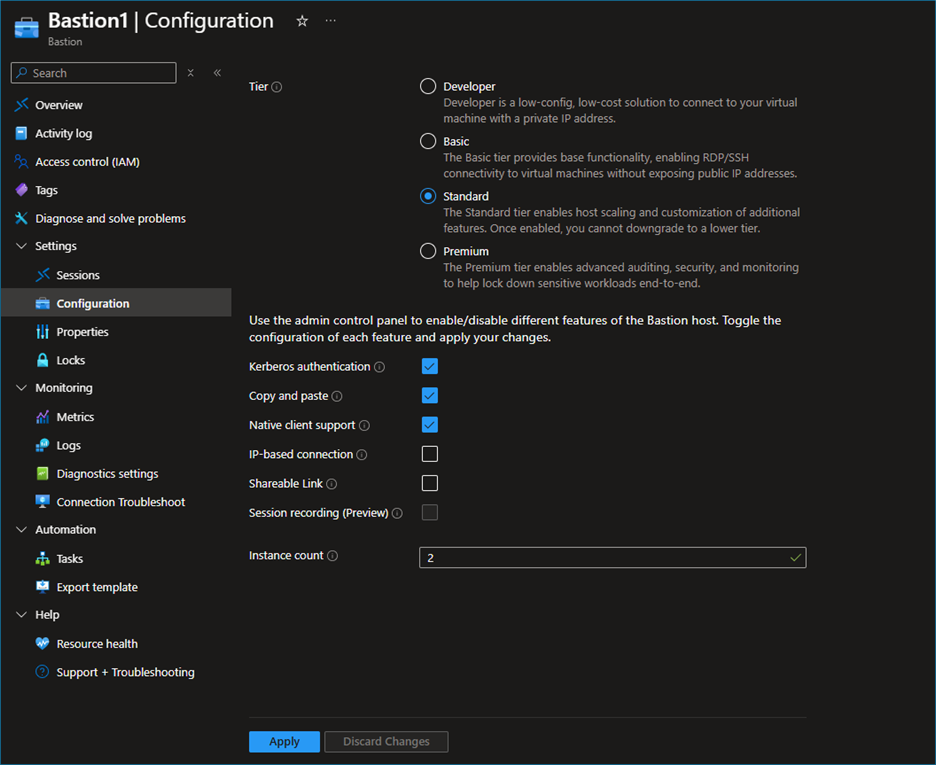936x765 pixels.
Task: Click the Diagnose and solve problems icon
Action: click(x=21, y=218)
